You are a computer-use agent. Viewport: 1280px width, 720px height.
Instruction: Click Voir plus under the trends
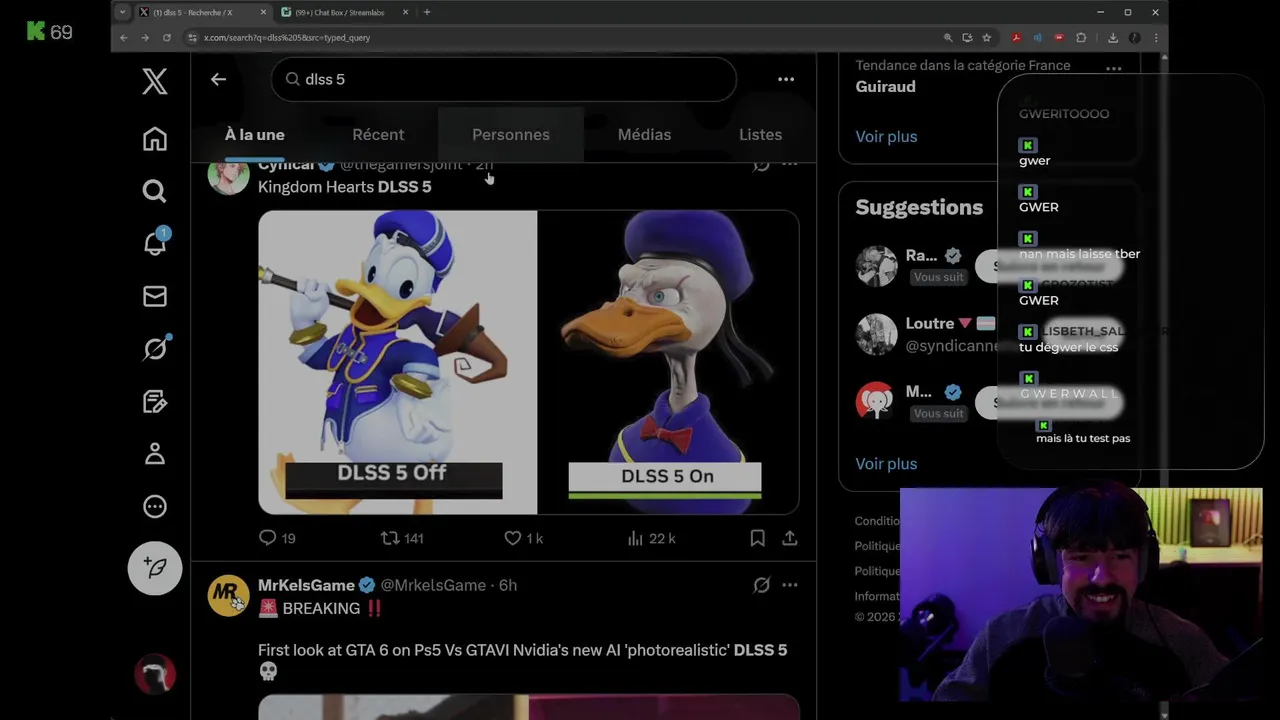pos(886,136)
